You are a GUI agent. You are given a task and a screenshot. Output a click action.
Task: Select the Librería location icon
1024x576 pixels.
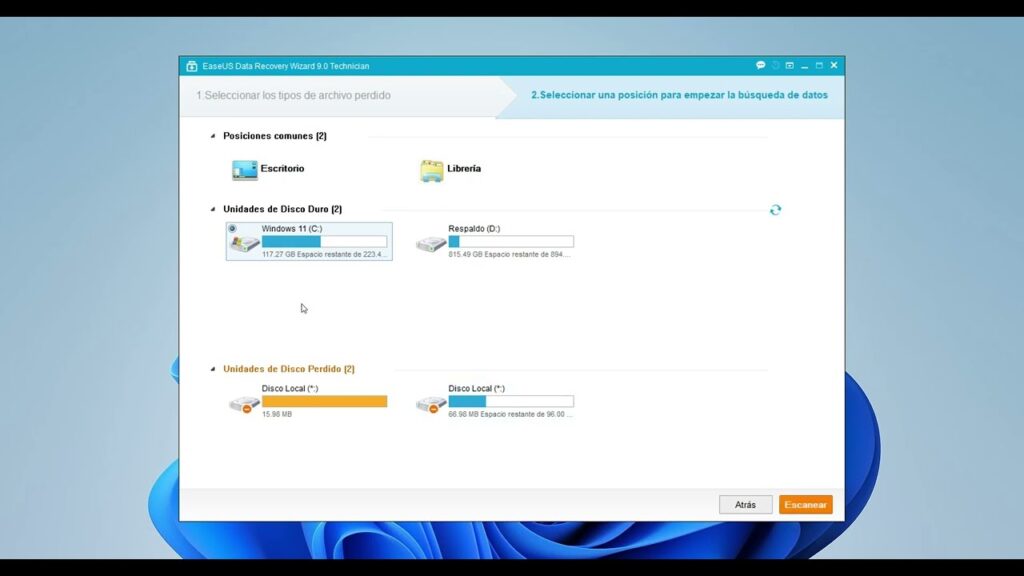coord(432,169)
